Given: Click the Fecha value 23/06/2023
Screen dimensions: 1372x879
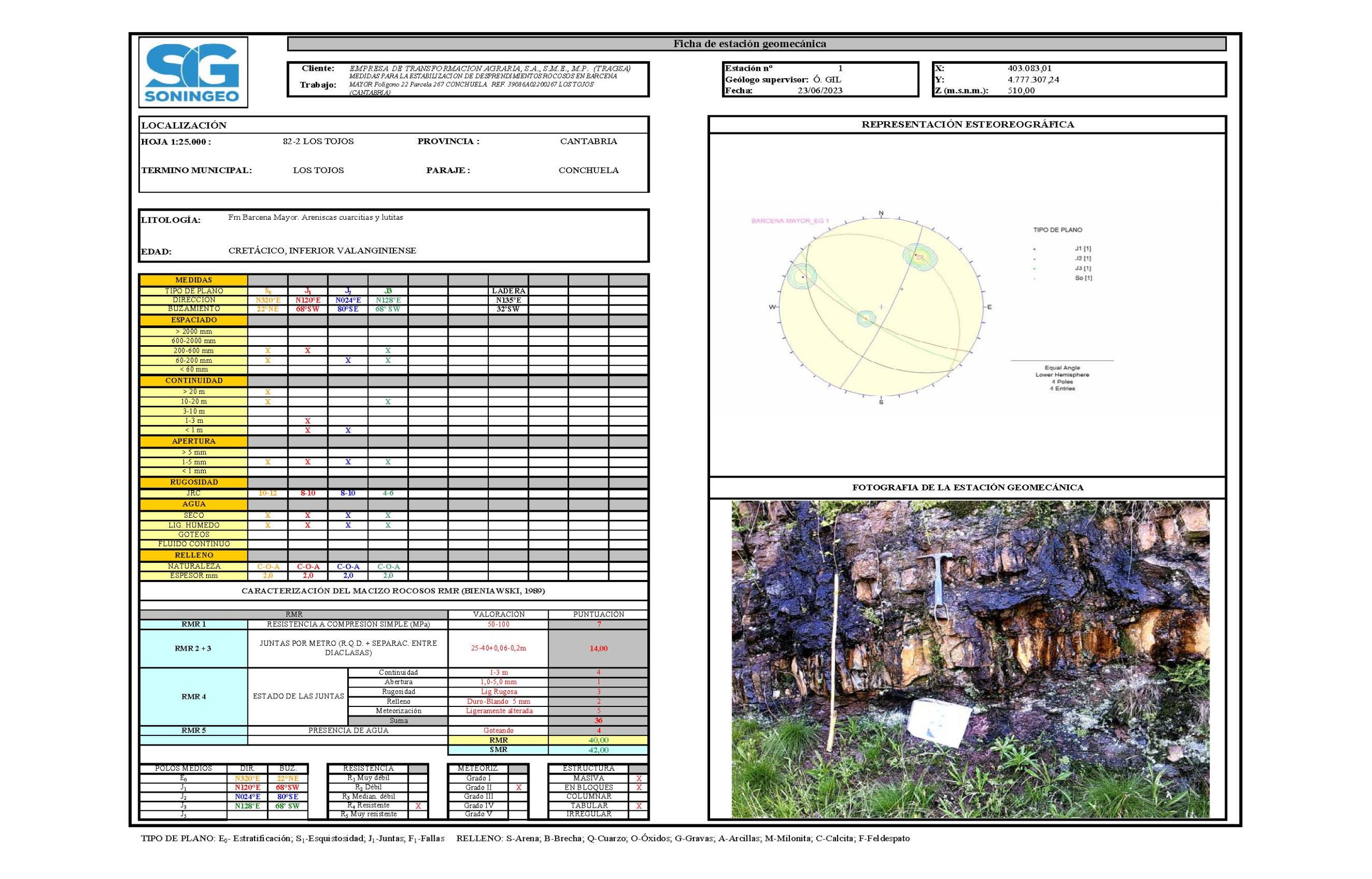Looking at the screenshot, I should [x=819, y=91].
